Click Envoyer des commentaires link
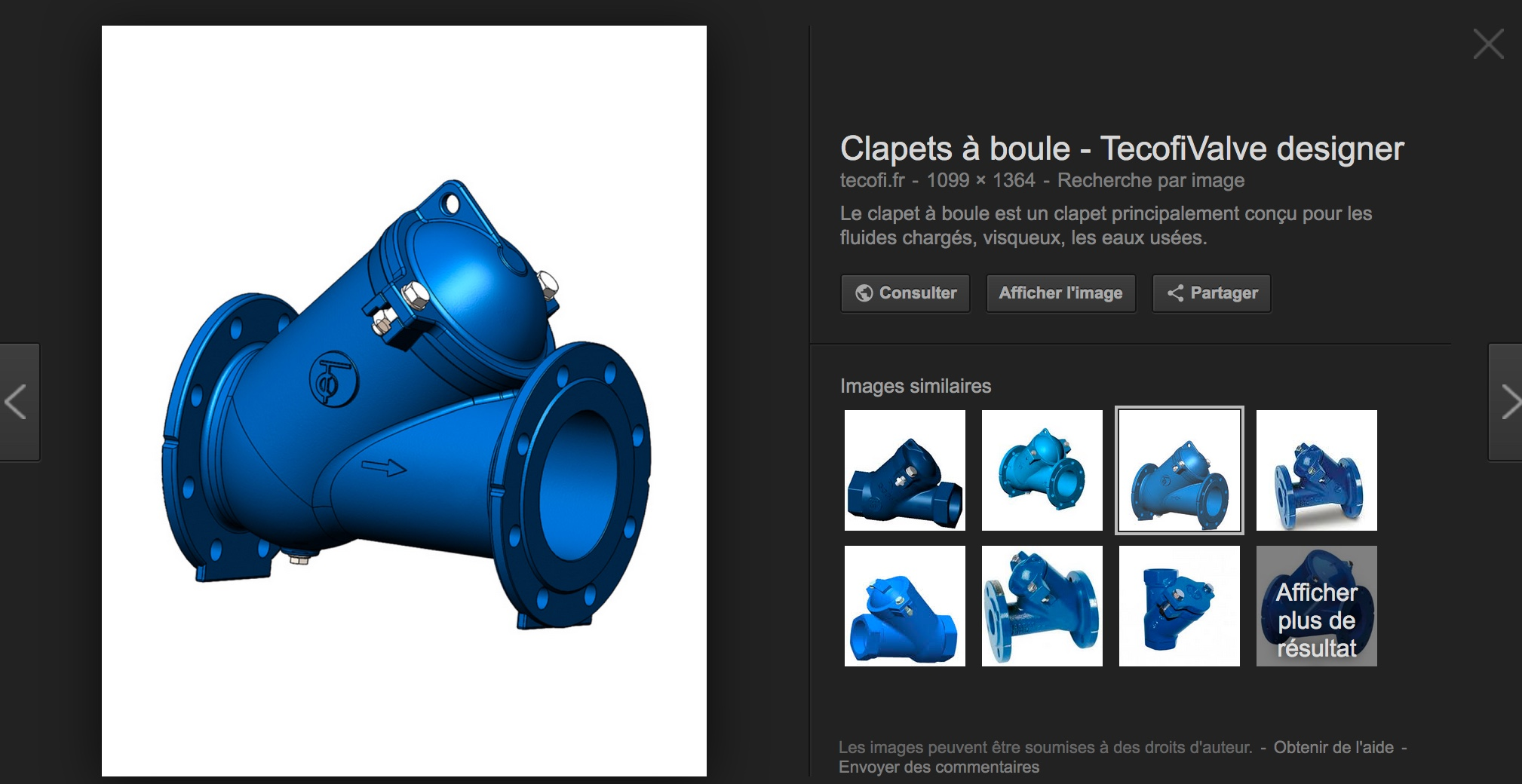The image size is (1522, 784). coord(939,767)
